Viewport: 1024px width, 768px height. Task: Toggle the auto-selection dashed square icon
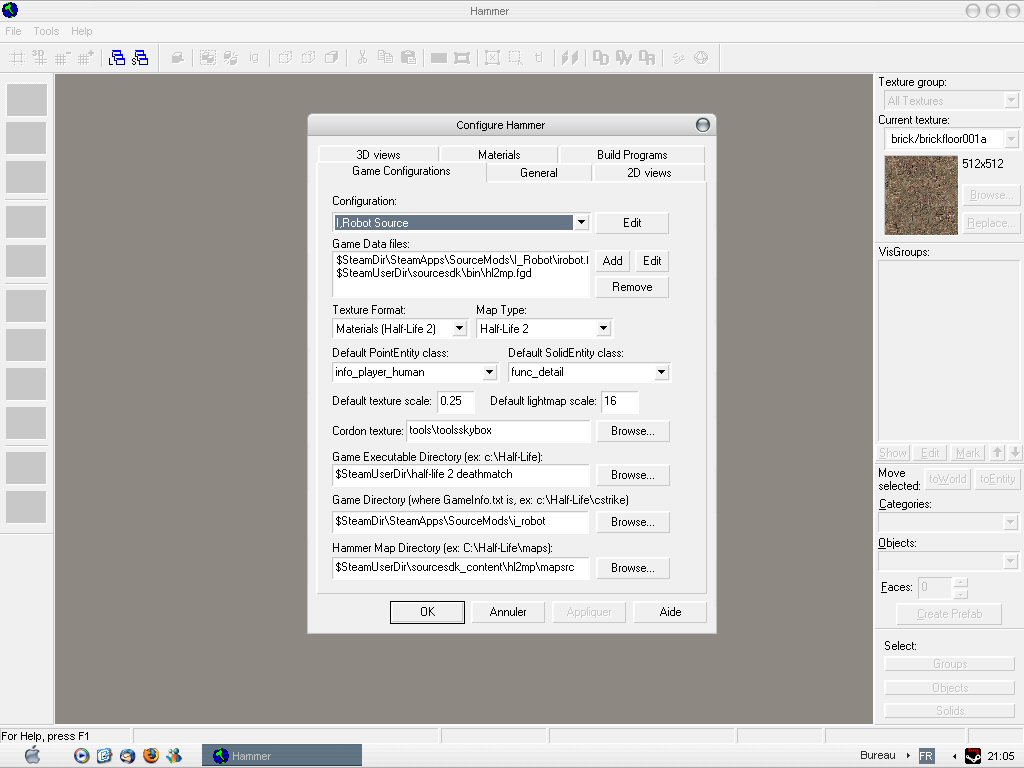pyautogui.click(x=515, y=58)
